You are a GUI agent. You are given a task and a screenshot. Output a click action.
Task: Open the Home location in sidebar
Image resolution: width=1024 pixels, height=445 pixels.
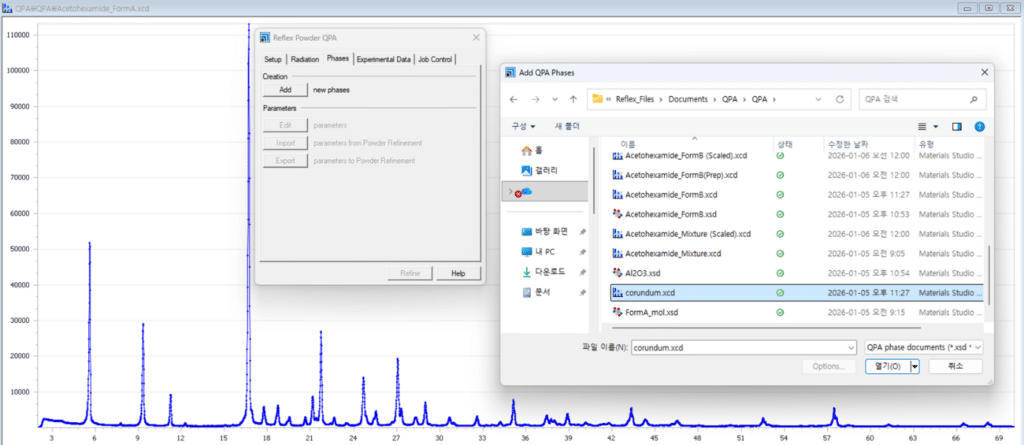532,150
